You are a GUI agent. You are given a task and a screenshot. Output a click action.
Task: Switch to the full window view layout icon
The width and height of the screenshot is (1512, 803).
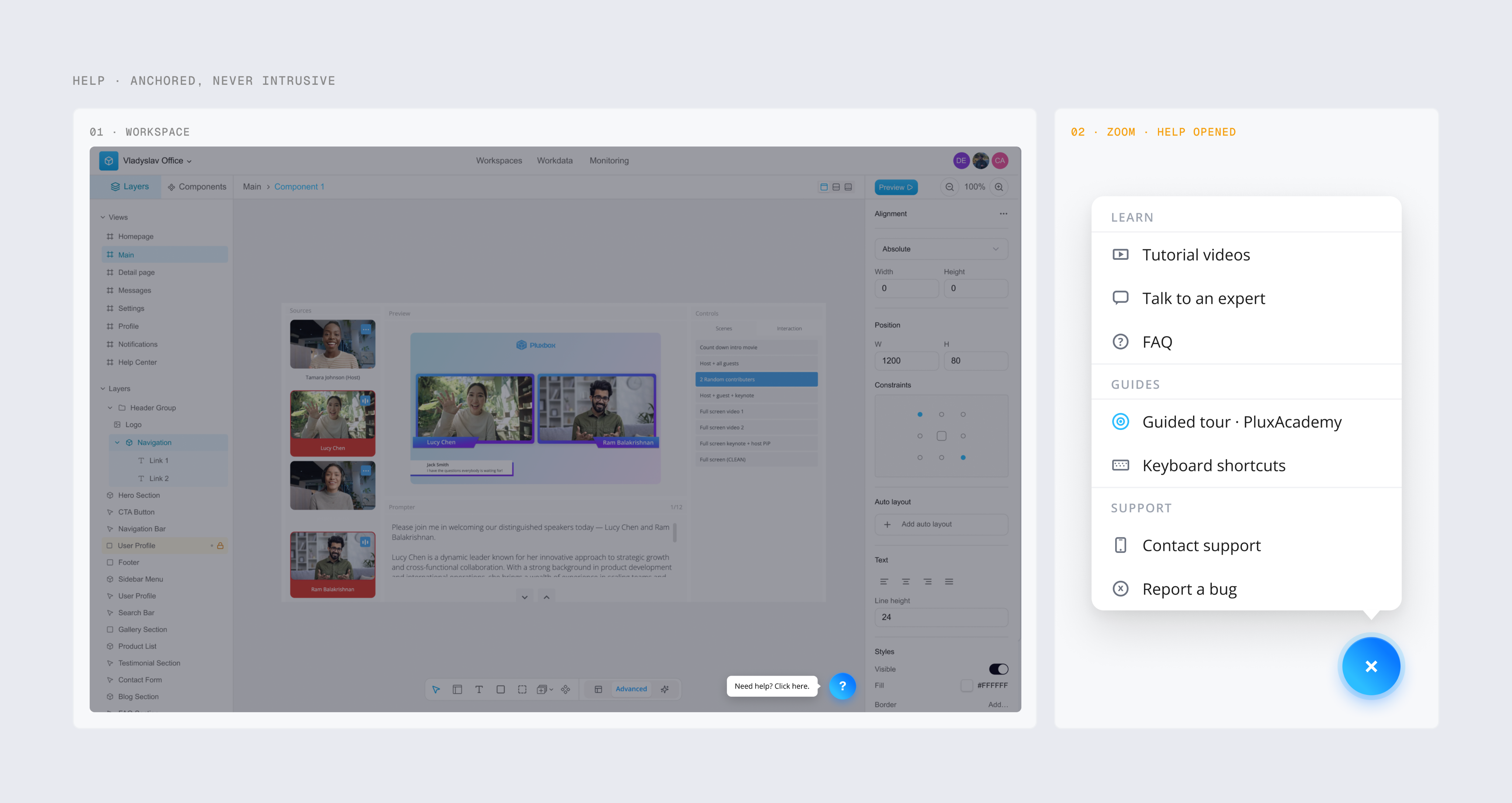coord(824,187)
